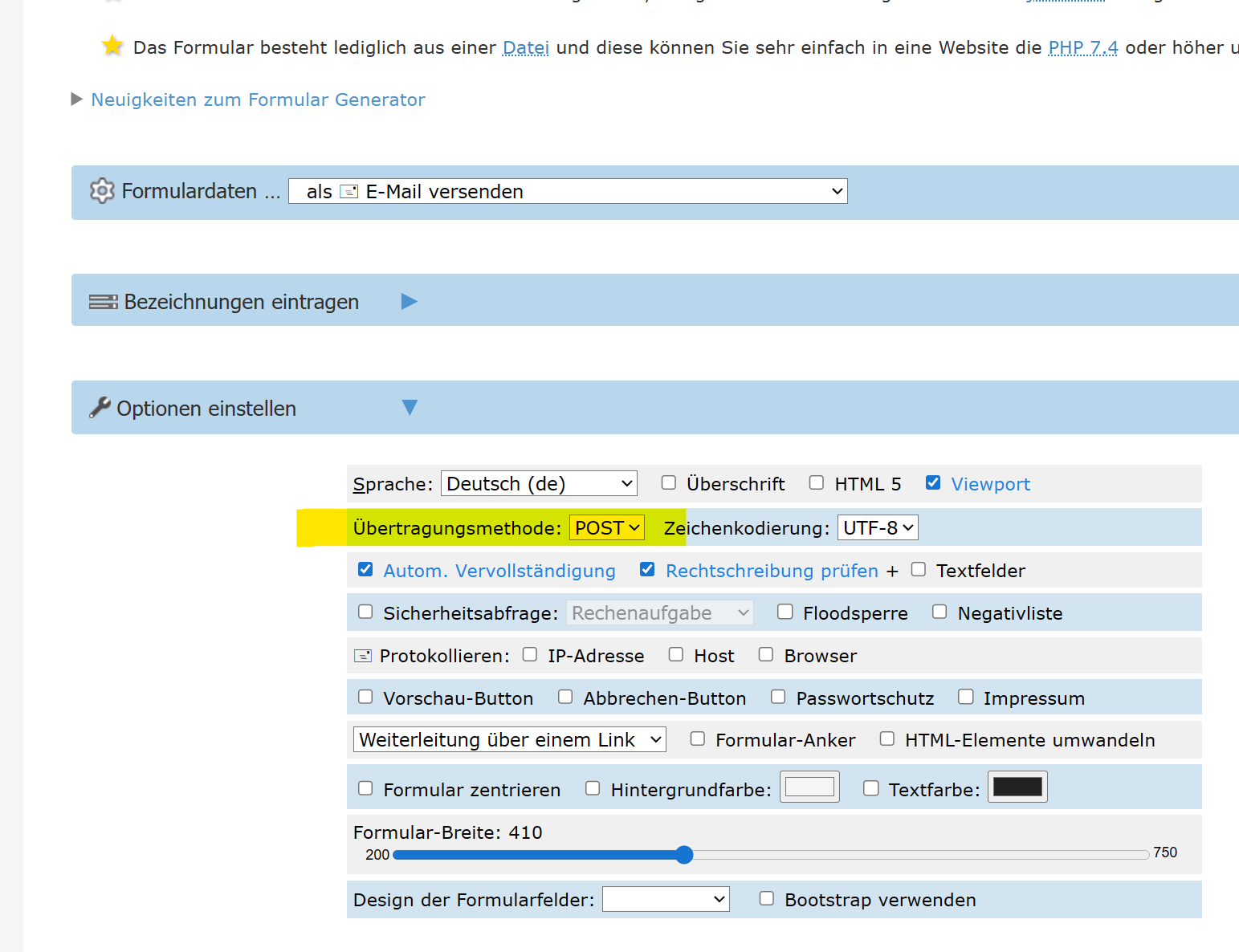1239x952 pixels.
Task: Follow the Datei link
Action: 525,47
